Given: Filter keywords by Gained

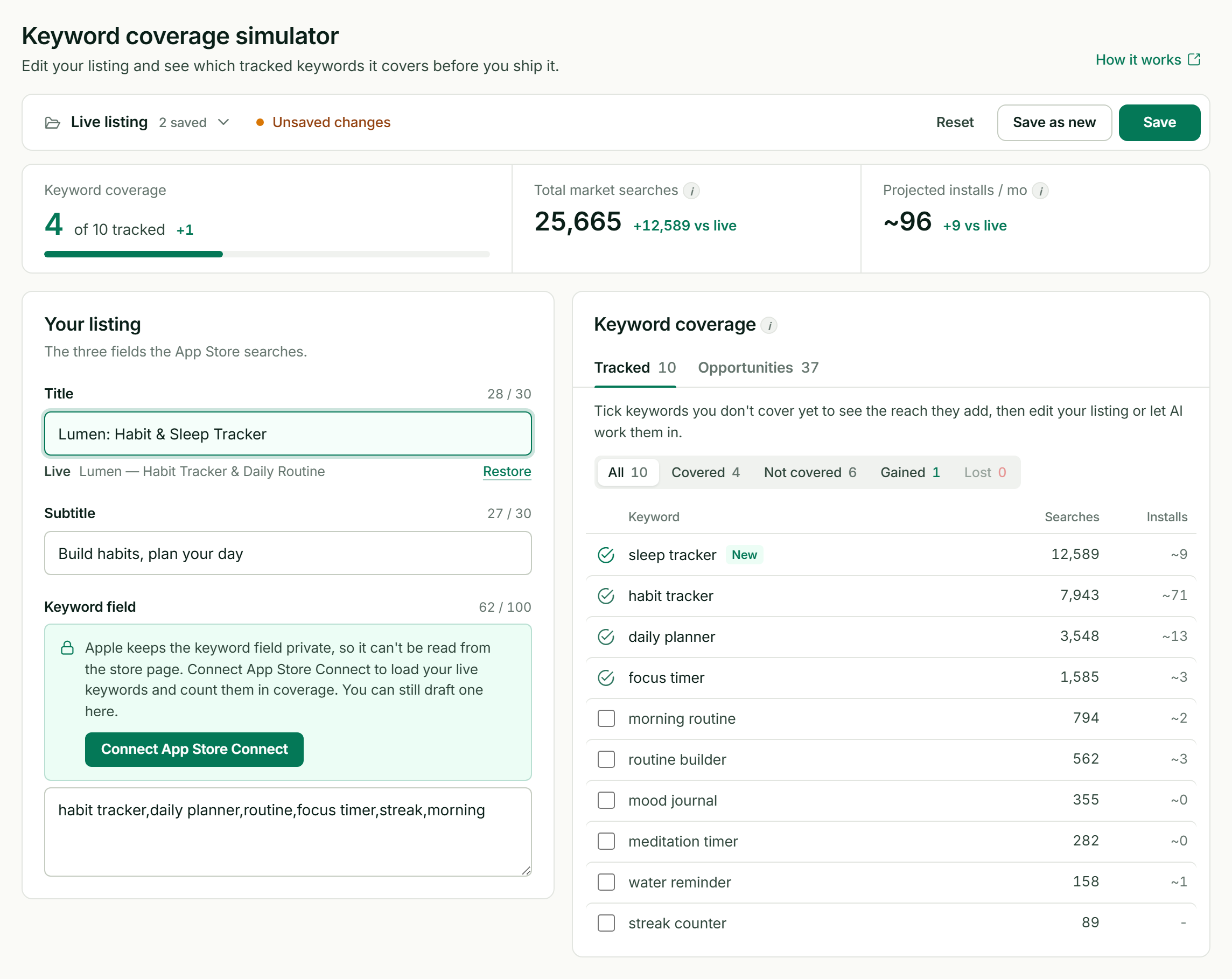Looking at the screenshot, I should click(x=909, y=473).
